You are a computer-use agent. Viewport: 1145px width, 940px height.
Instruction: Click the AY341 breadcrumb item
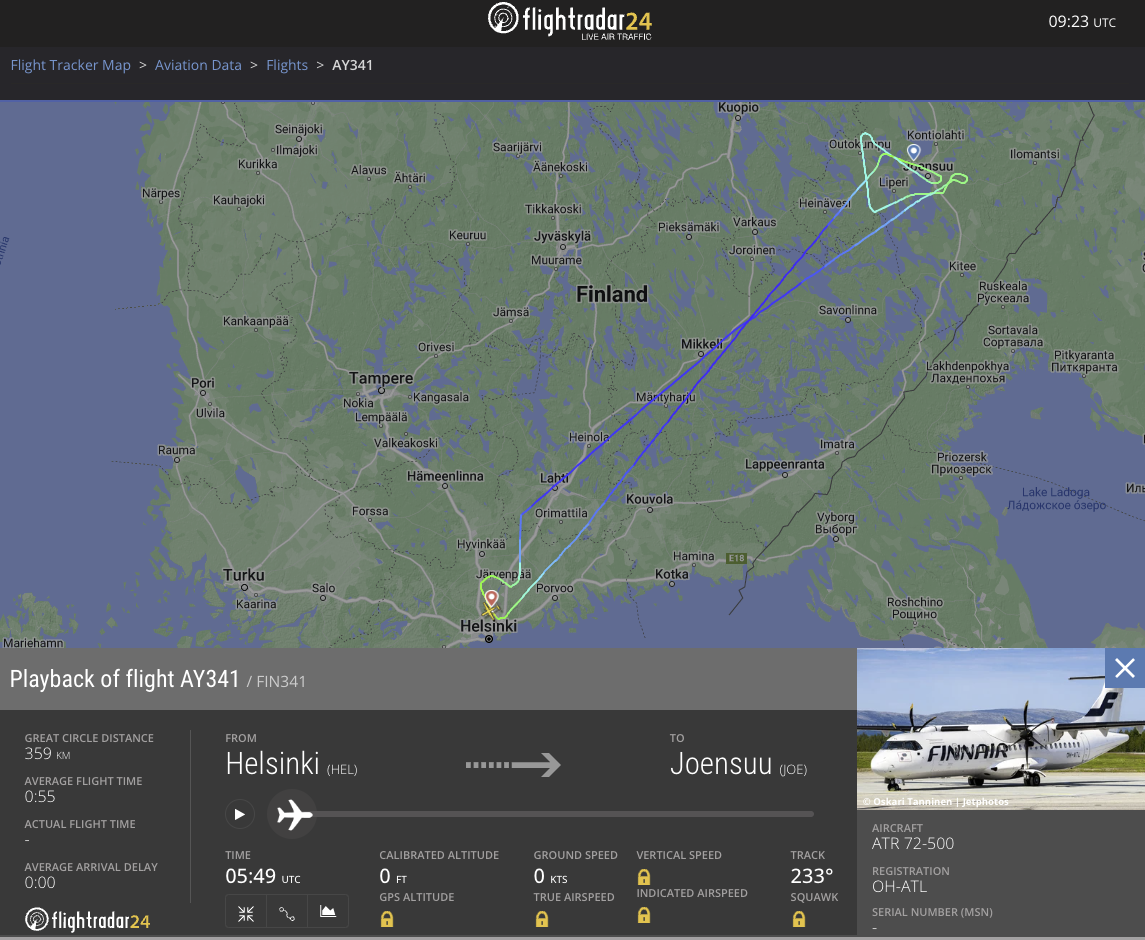[x=353, y=65]
